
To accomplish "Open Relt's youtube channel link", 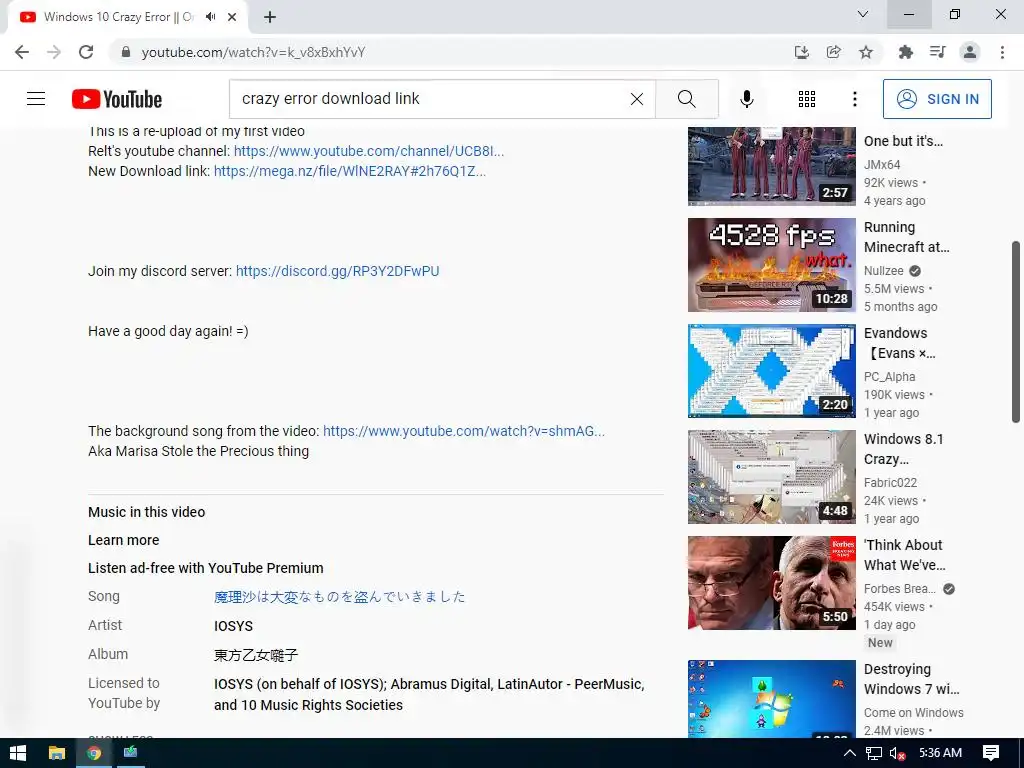I will pyautogui.click(x=369, y=151).
